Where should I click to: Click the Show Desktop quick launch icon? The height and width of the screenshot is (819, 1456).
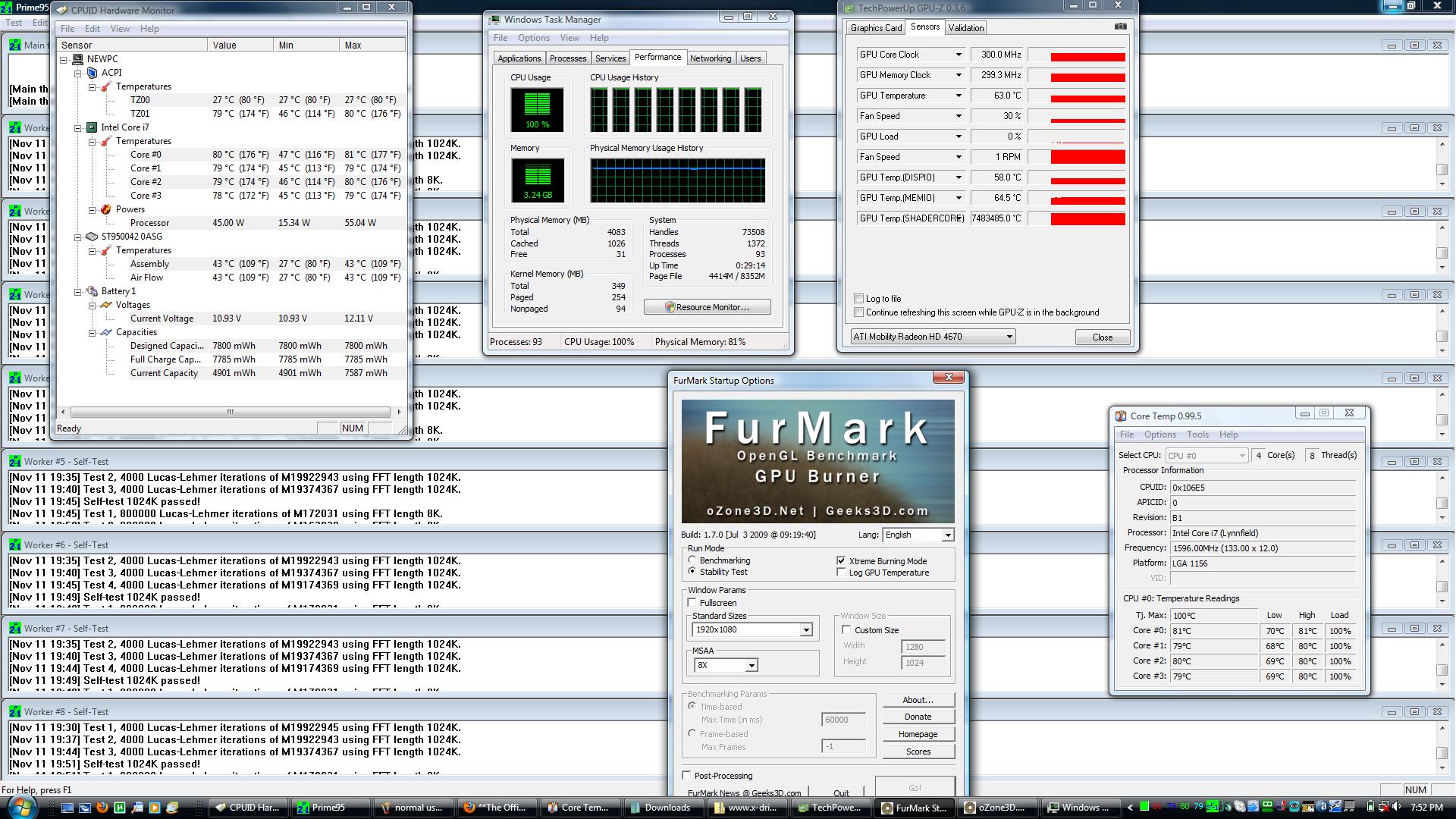[x=67, y=808]
